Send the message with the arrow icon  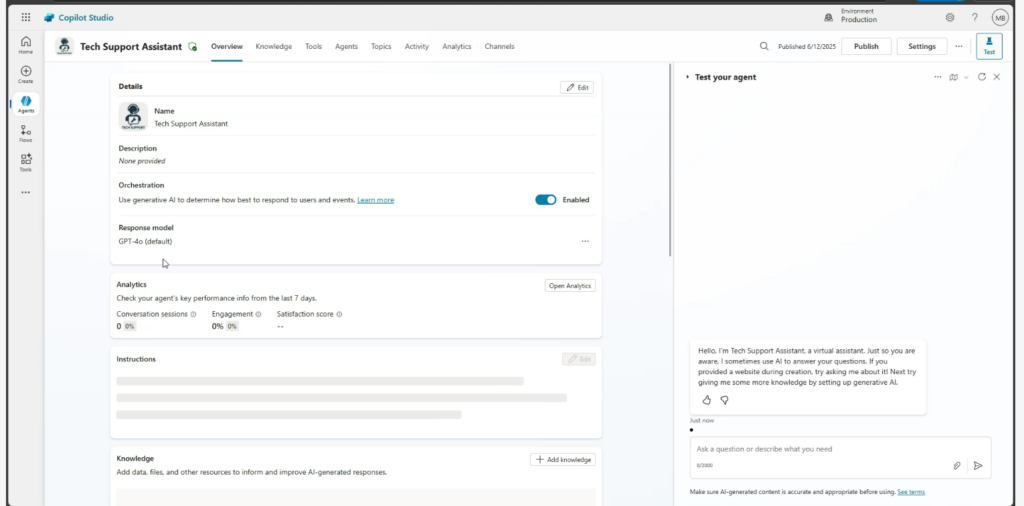[x=978, y=466]
